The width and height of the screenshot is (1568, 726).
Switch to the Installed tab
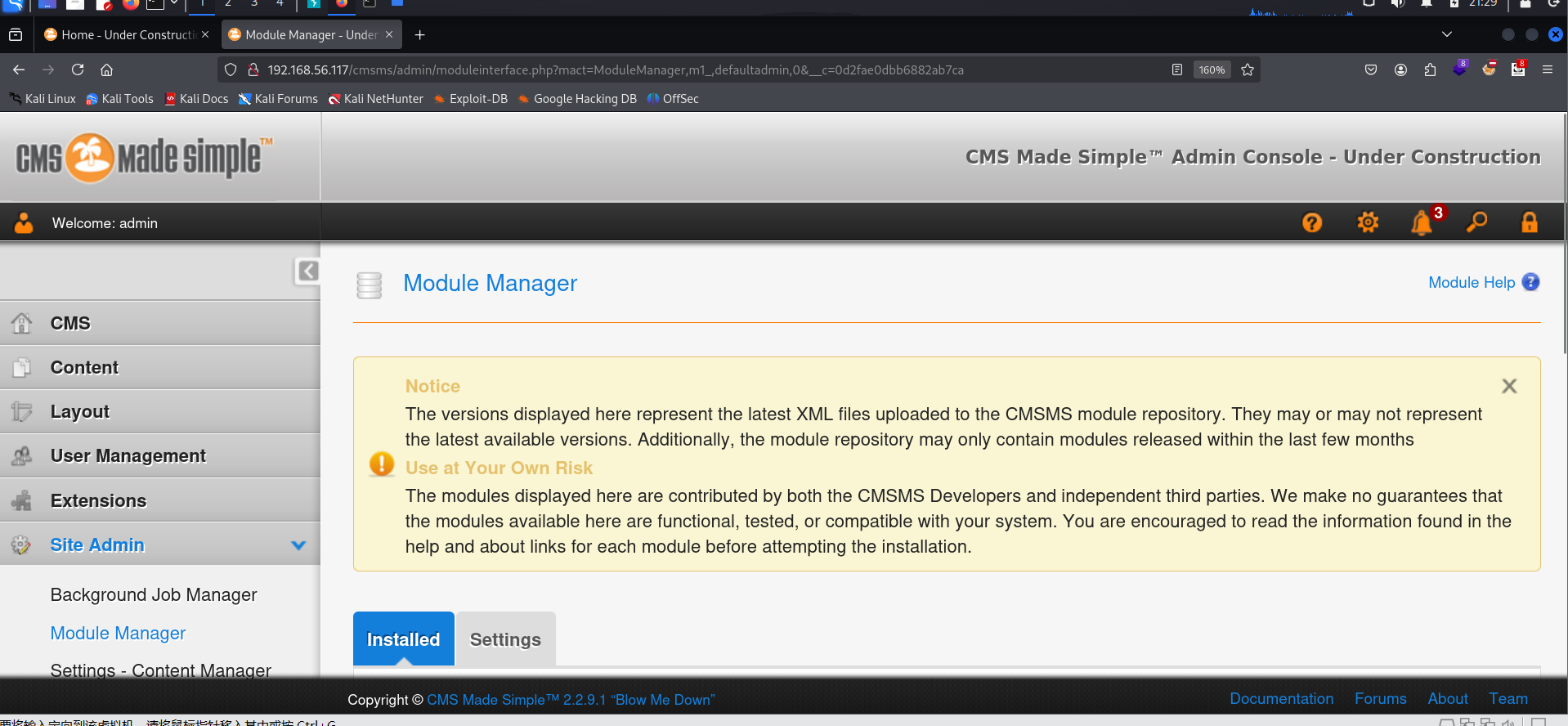403,639
